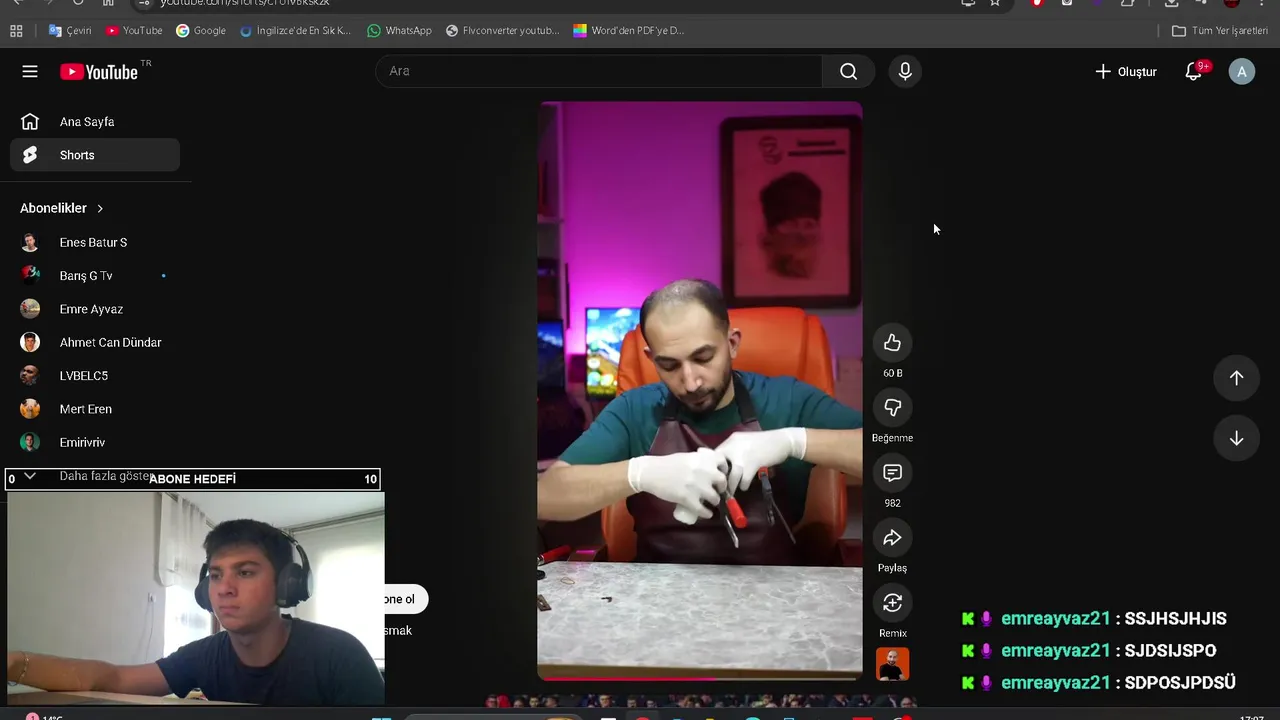The height and width of the screenshot is (720, 1280).
Task: Bookmark this page with star icon
Action: point(995,3)
